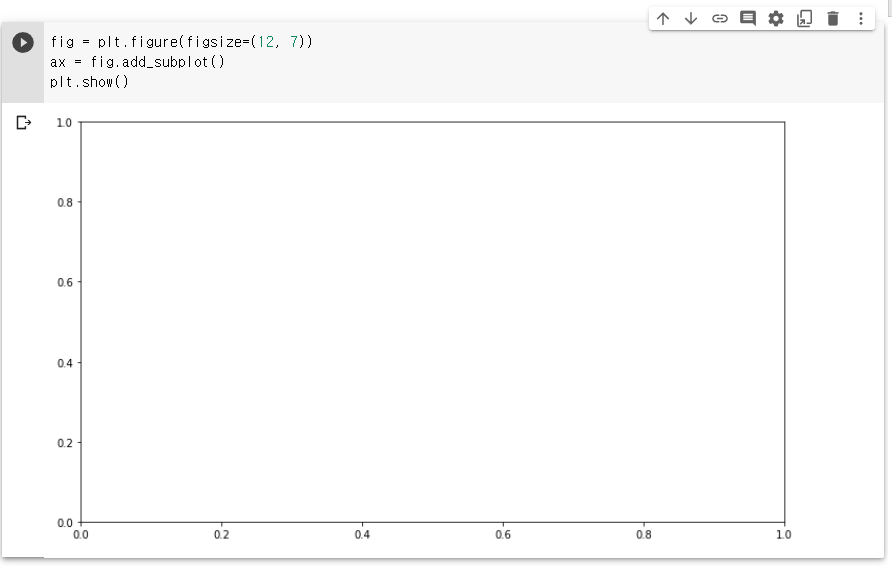Open more cell actions menu
892x566 pixels.
click(861, 19)
